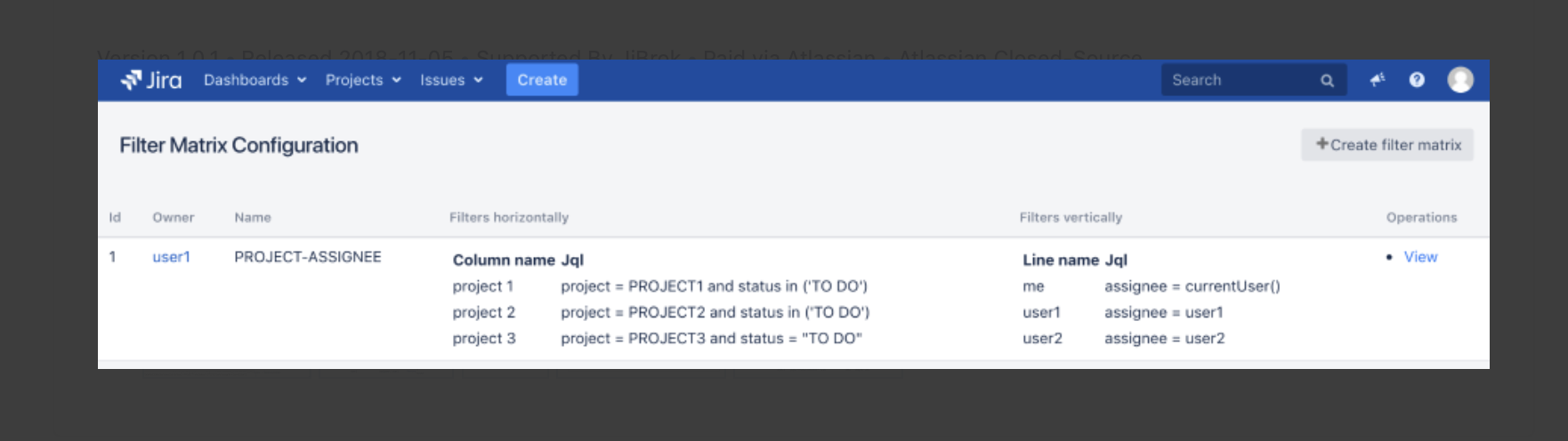Click the Filters horizontally column header
This screenshot has height=441, width=1568.
tap(508, 217)
